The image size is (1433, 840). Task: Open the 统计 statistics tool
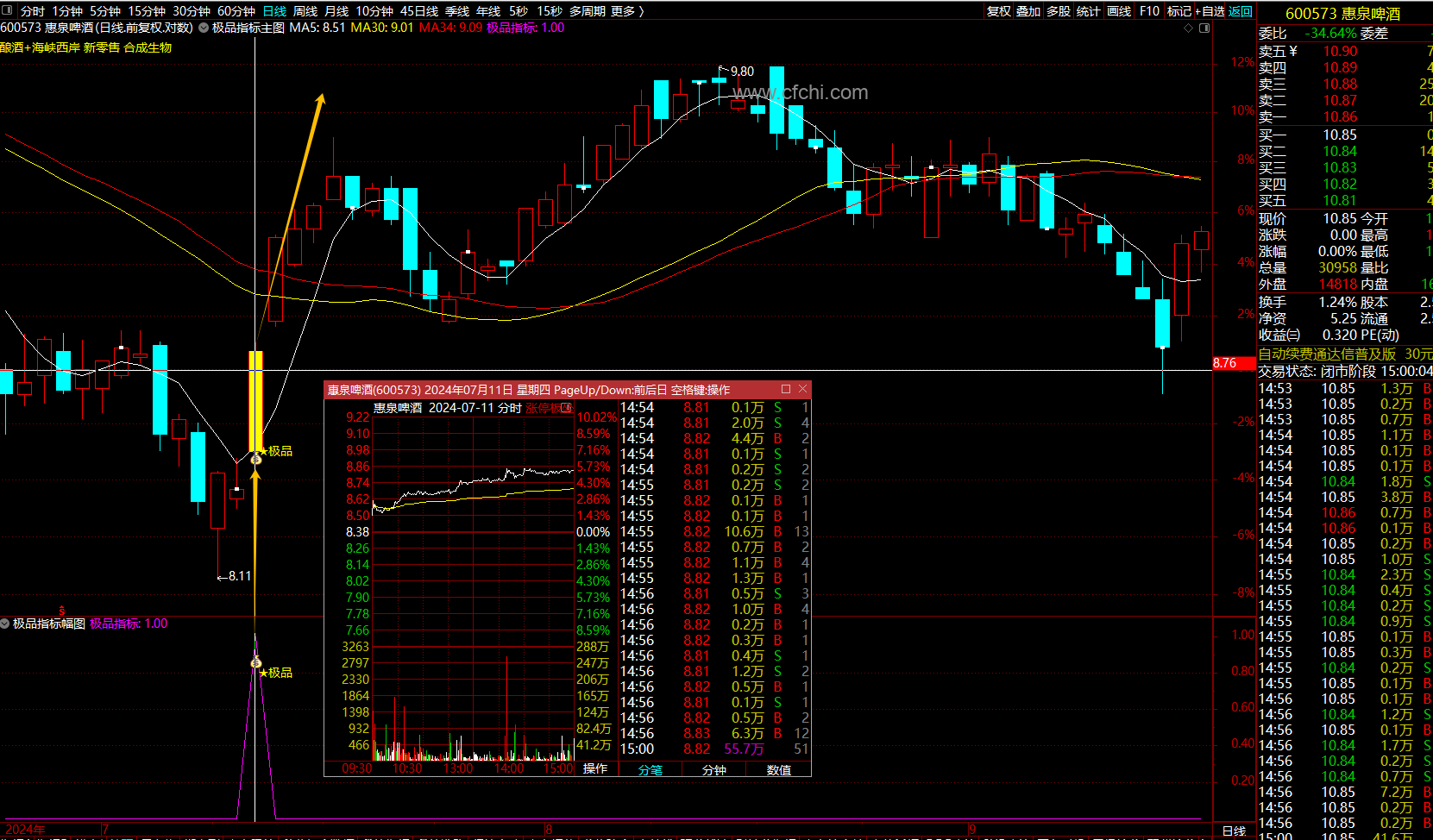tap(1089, 11)
